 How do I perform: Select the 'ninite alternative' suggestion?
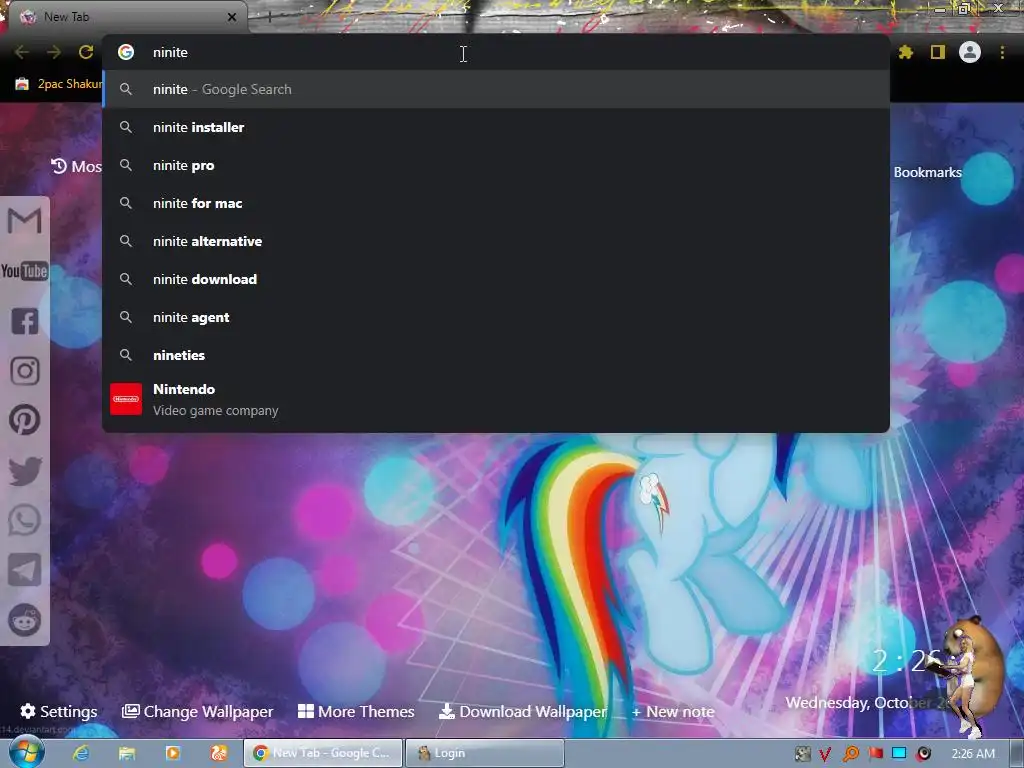[496, 241]
